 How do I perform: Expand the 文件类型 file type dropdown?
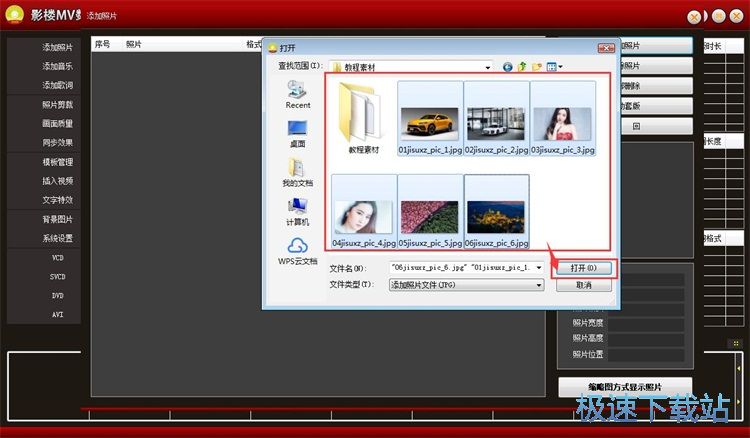click(539, 285)
